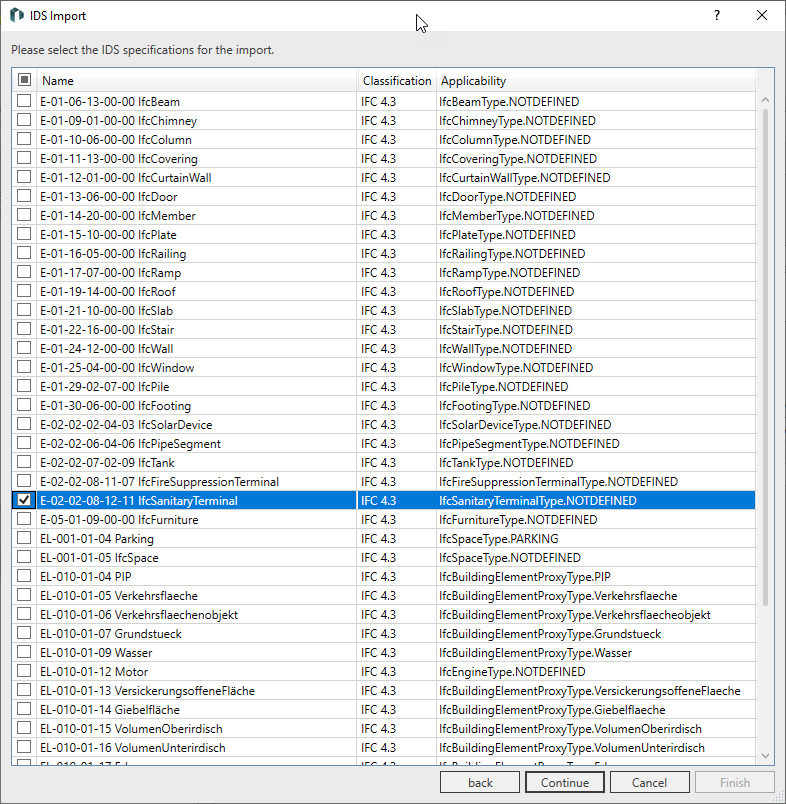This screenshot has width=786, height=804.
Task: Sort by the Name column header
Action: click(197, 80)
